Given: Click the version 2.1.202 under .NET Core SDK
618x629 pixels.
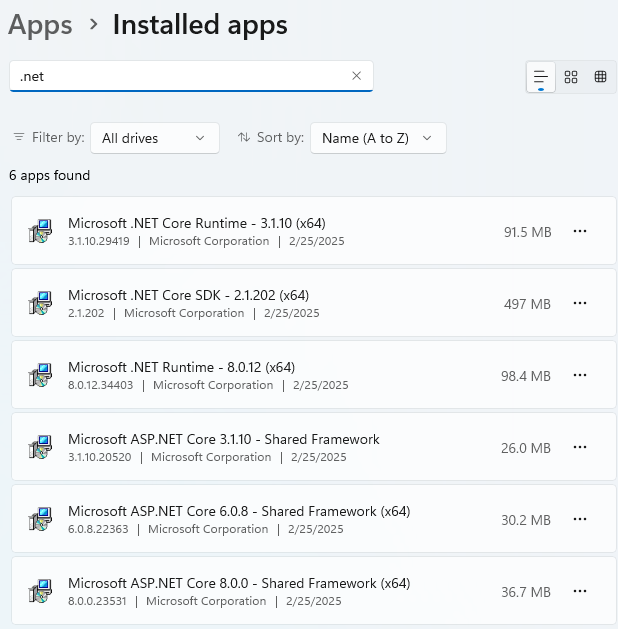Looking at the screenshot, I should pyautogui.click(x=86, y=313).
